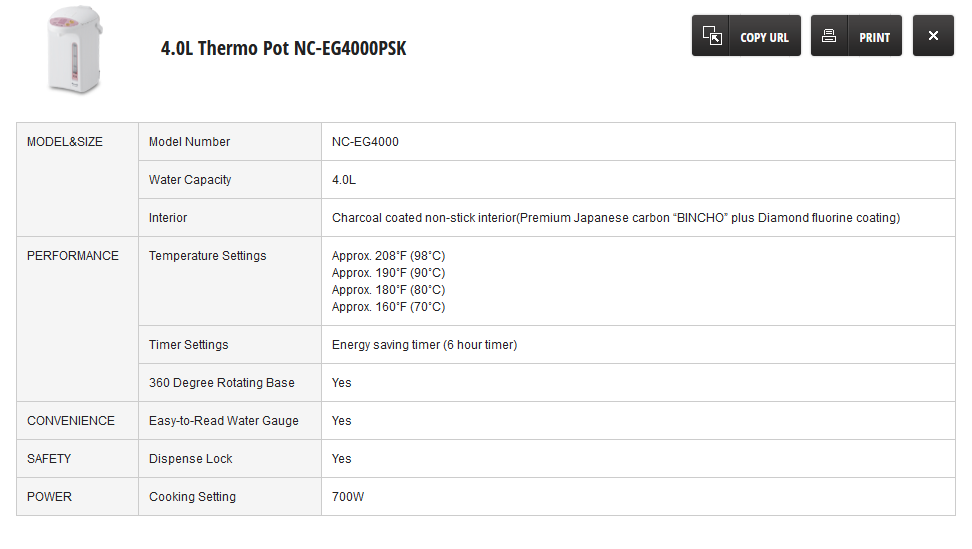The image size is (972, 549).
Task: Click the 360 Degree Rotating Base label
Action: click(x=221, y=383)
